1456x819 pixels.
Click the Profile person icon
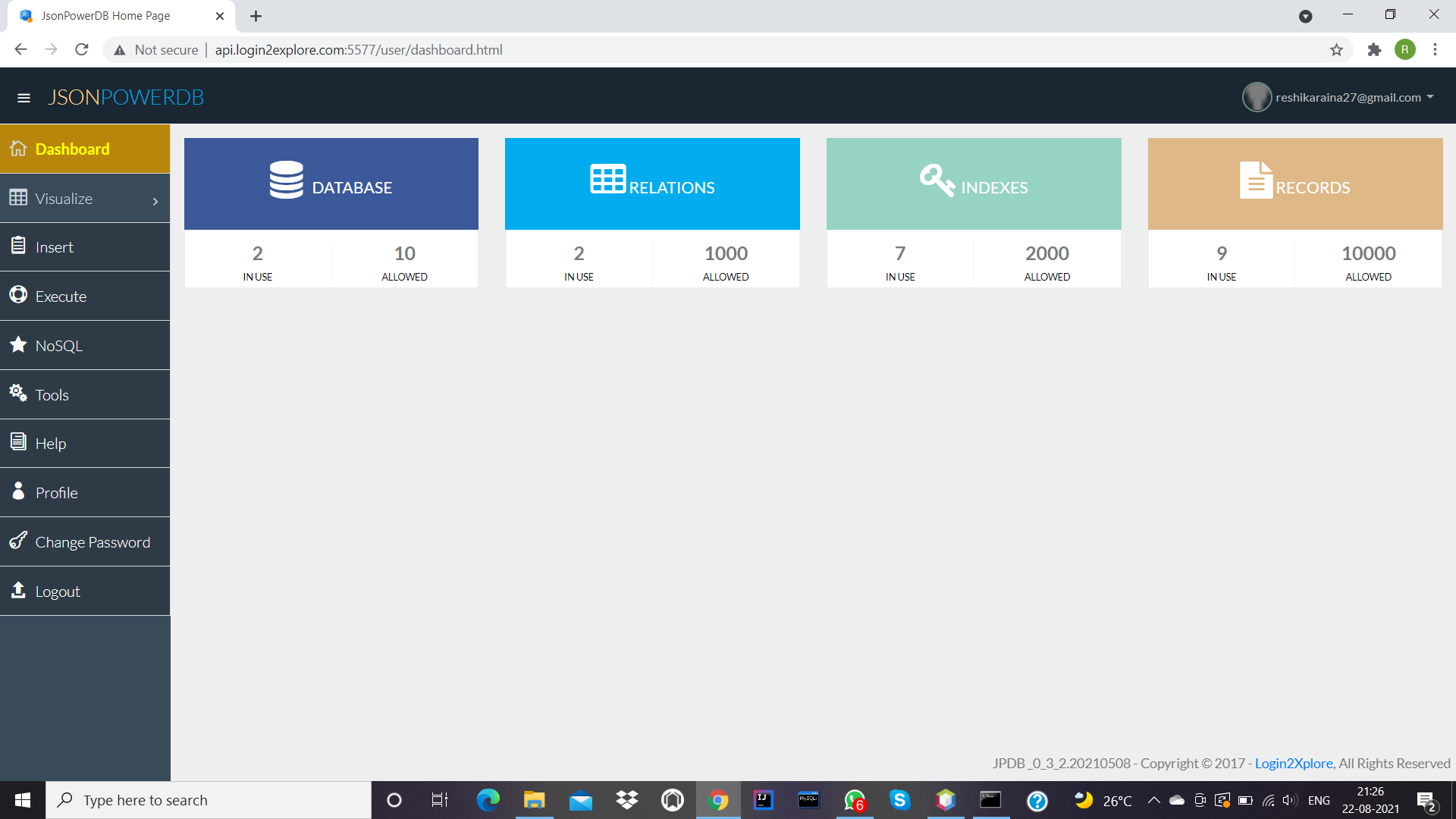tap(18, 491)
